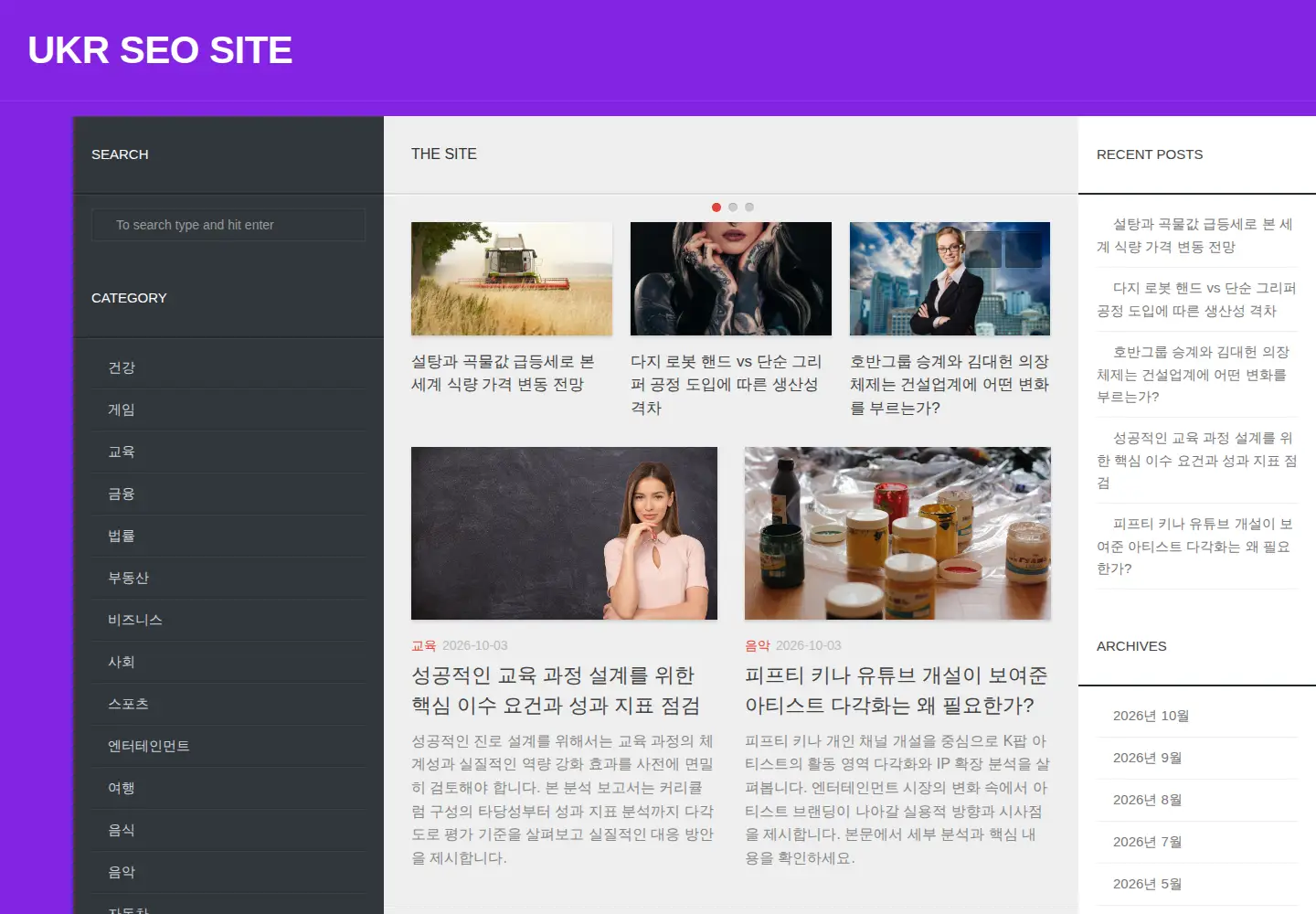1316x914 pixels.
Task: Open recent post 성공적인 교육 과정 설계
Action: [x=1196, y=461]
